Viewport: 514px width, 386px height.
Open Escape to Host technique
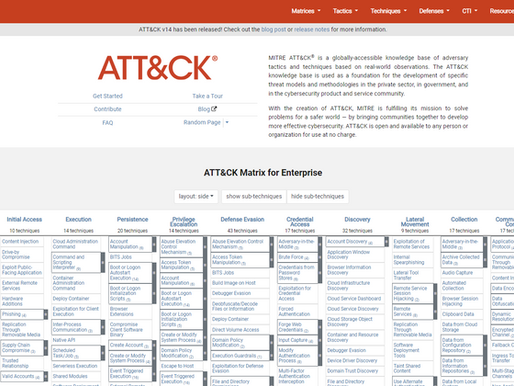177,366
